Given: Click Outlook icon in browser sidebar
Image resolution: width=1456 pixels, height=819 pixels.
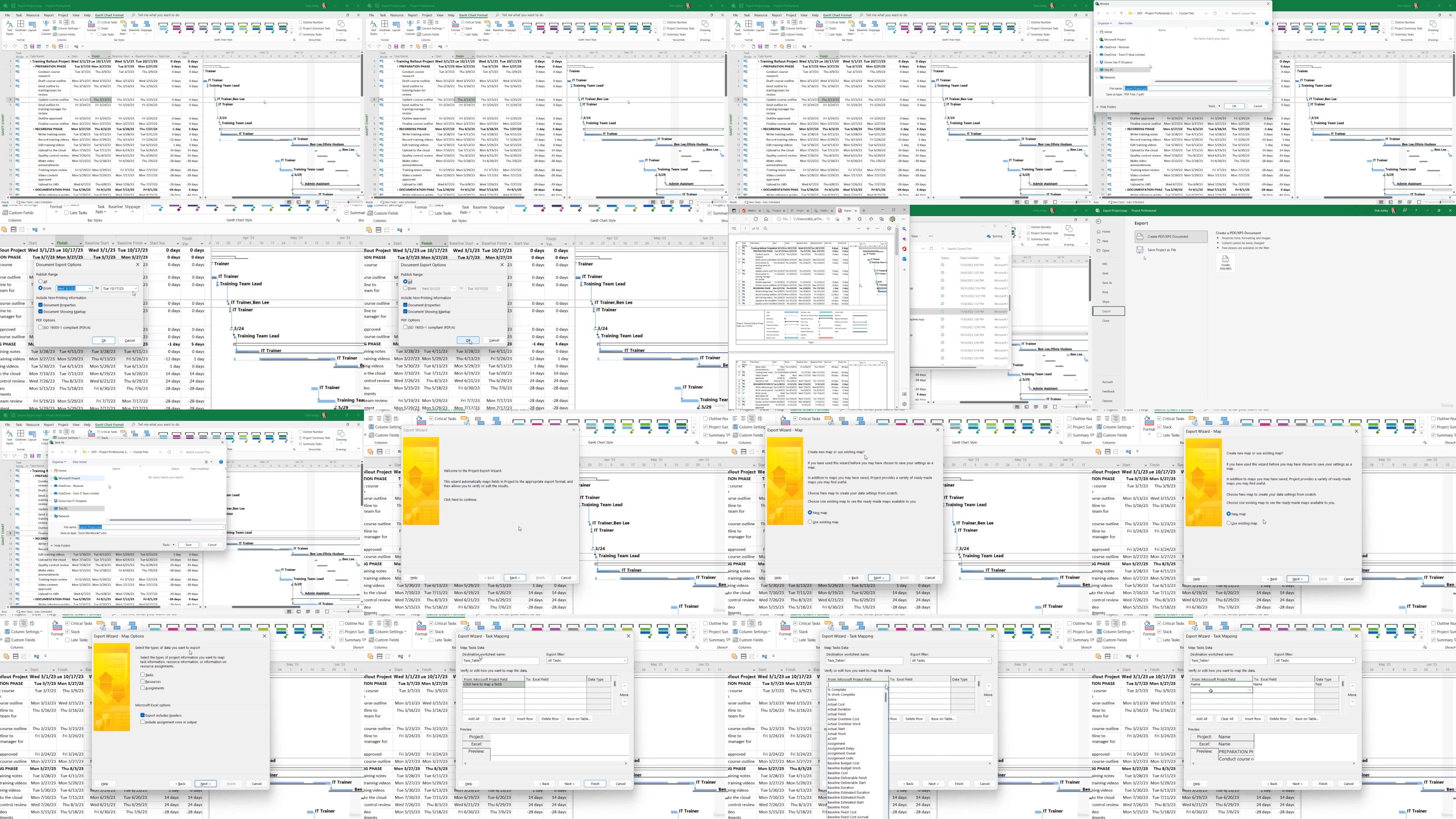Looking at the screenshot, I should [905, 259].
